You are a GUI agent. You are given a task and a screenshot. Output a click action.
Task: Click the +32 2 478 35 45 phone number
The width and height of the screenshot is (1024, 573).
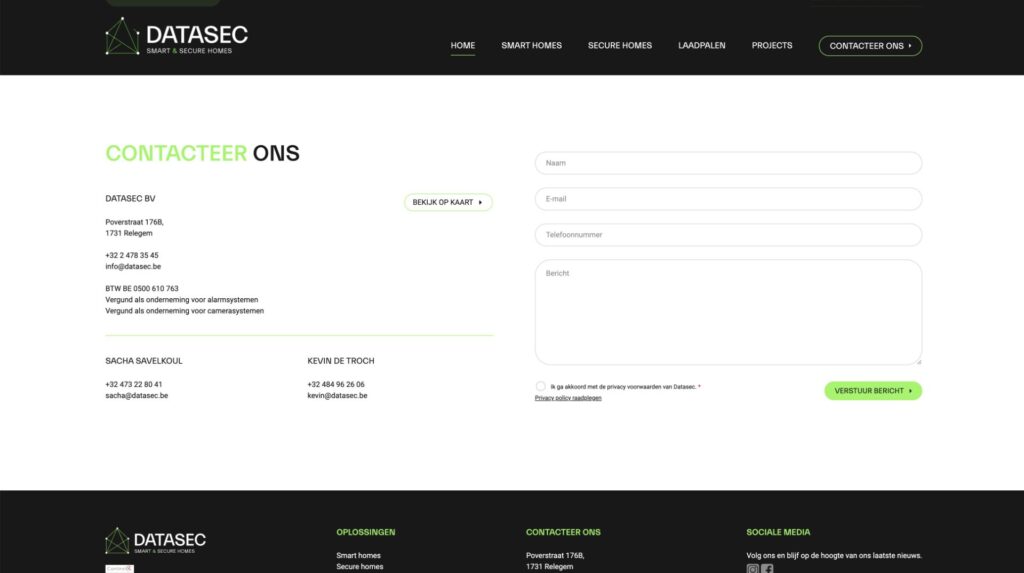pos(132,255)
